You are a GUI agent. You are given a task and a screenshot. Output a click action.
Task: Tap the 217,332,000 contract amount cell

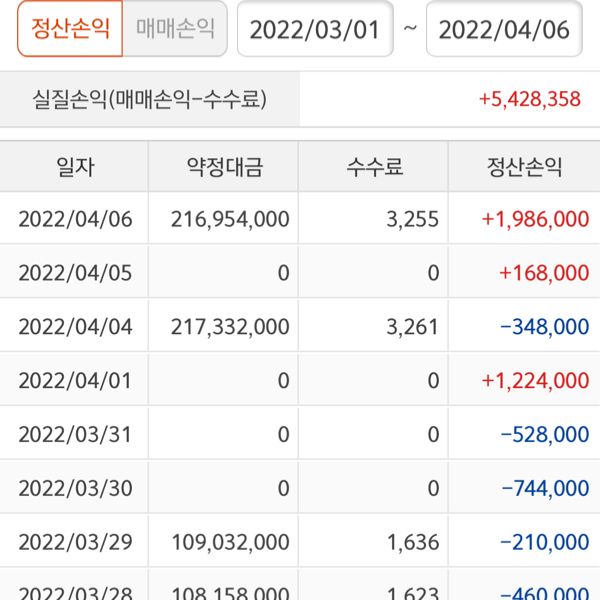[230, 326]
